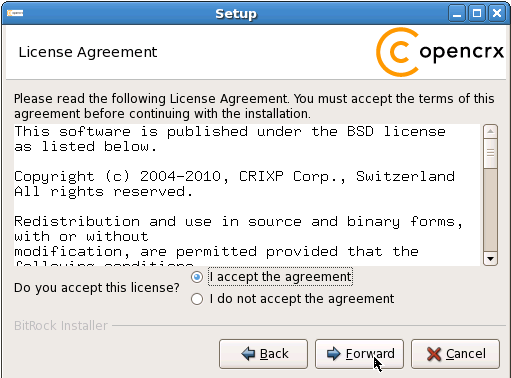The width and height of the screenshot is (511, 378).
Task: Click the Setup title bar text
Action: pos(236,14)
